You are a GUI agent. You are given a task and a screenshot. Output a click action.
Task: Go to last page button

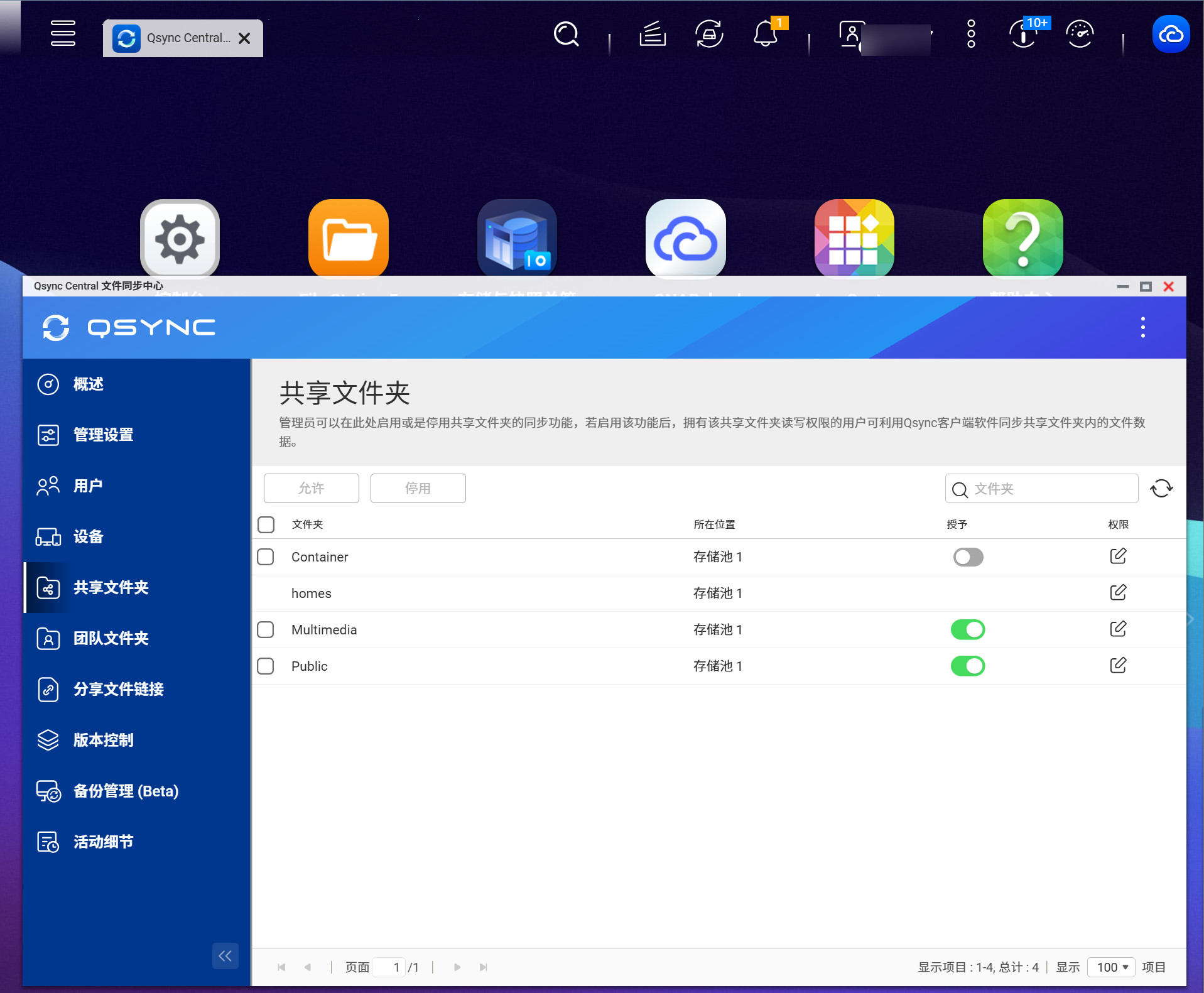point(483,967)
